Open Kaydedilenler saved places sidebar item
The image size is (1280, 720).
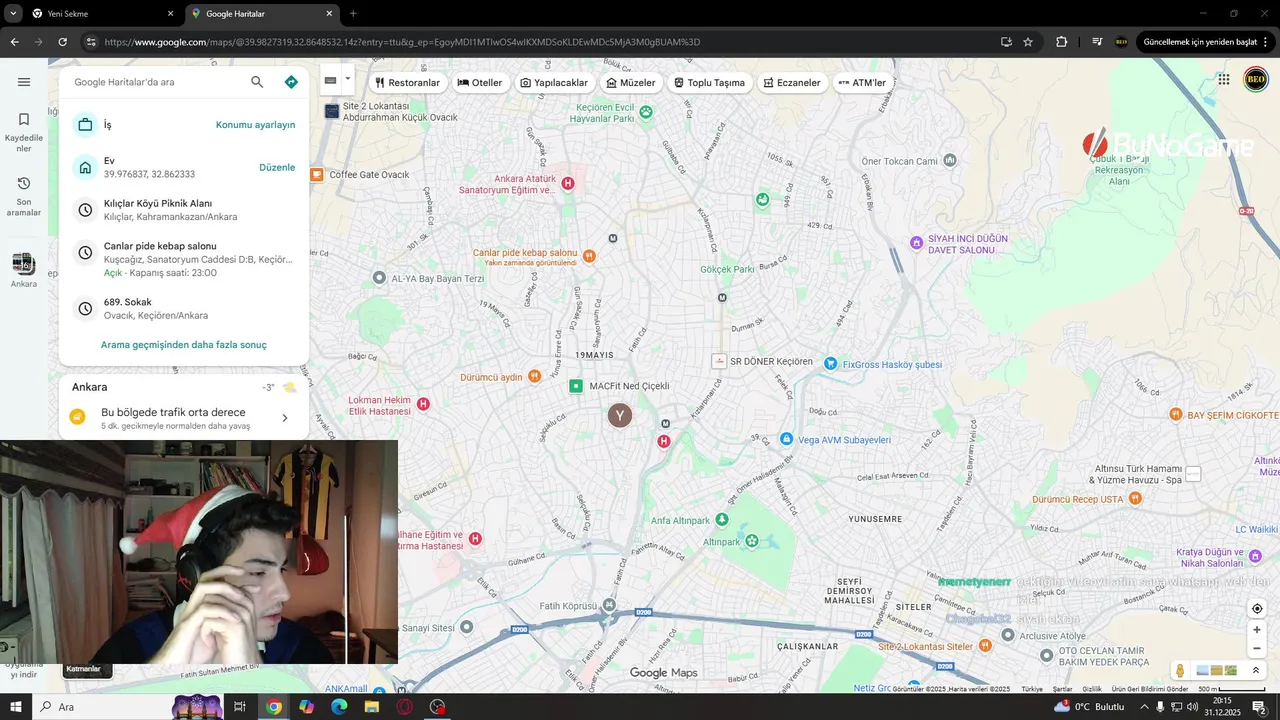24,132
